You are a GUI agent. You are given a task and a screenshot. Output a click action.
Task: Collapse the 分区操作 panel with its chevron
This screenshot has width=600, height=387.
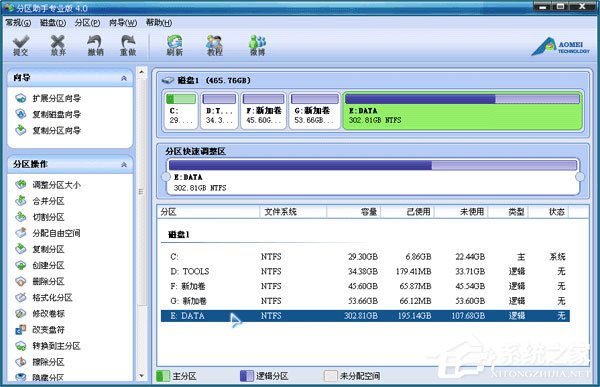(124, 165)
